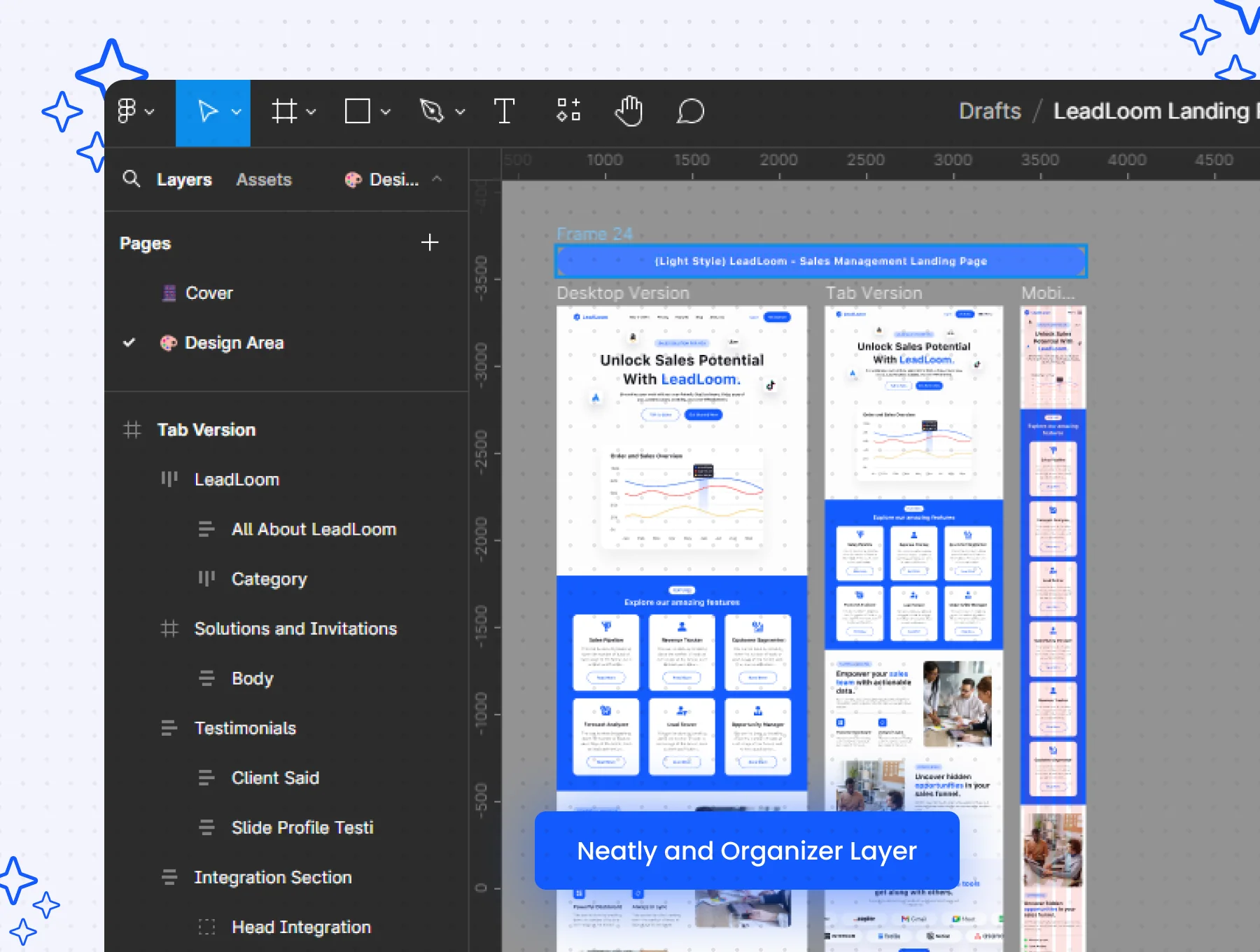Open Drafts in the file breadcrumb

(x=990, y=111)
